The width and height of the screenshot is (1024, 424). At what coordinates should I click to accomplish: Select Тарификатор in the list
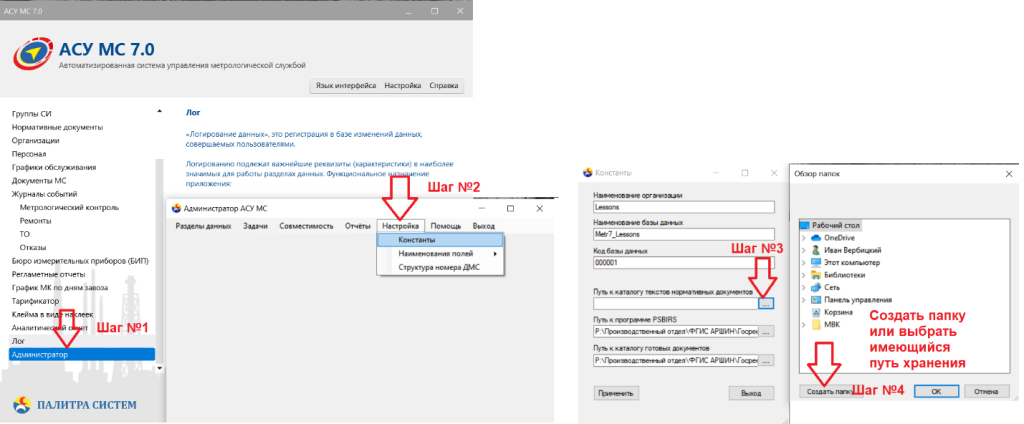pyautogui.click(x=35, y=301)
